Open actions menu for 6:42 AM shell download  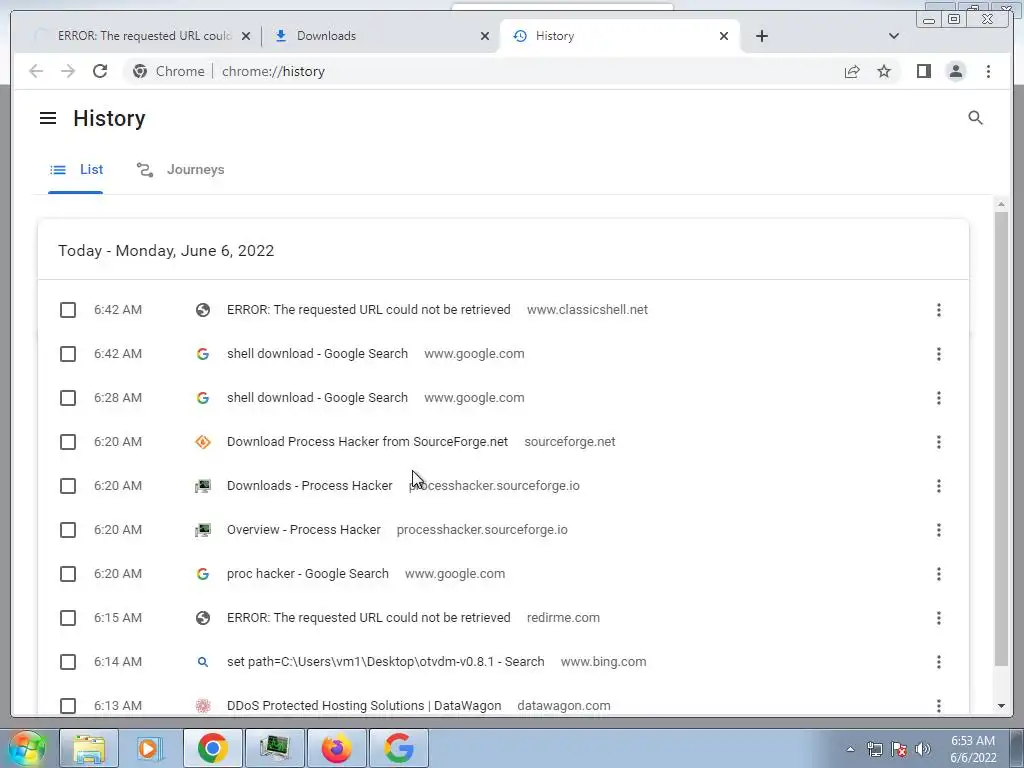(x=938, y=354)
